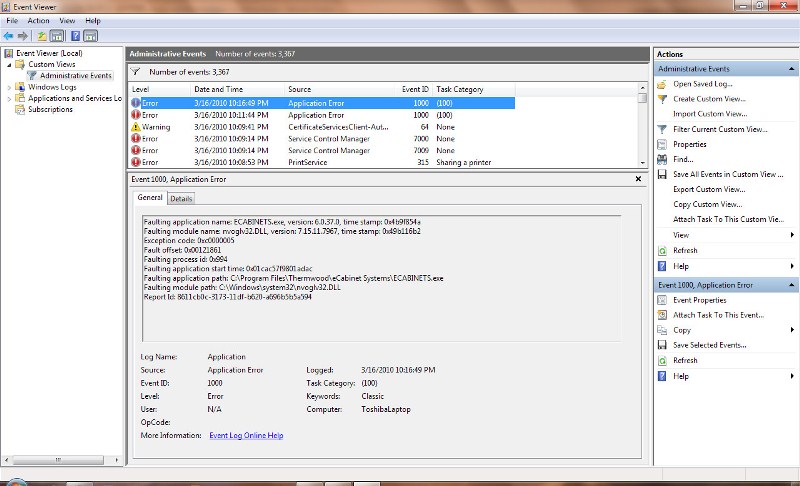Click the Event Properties icon
This screenshot has height=486, width=800.
662,300
